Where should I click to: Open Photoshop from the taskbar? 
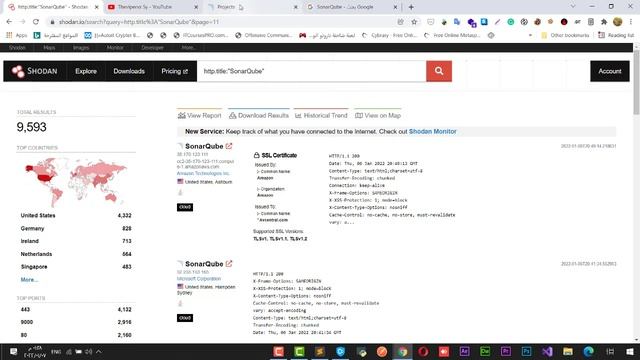point(526,351)
